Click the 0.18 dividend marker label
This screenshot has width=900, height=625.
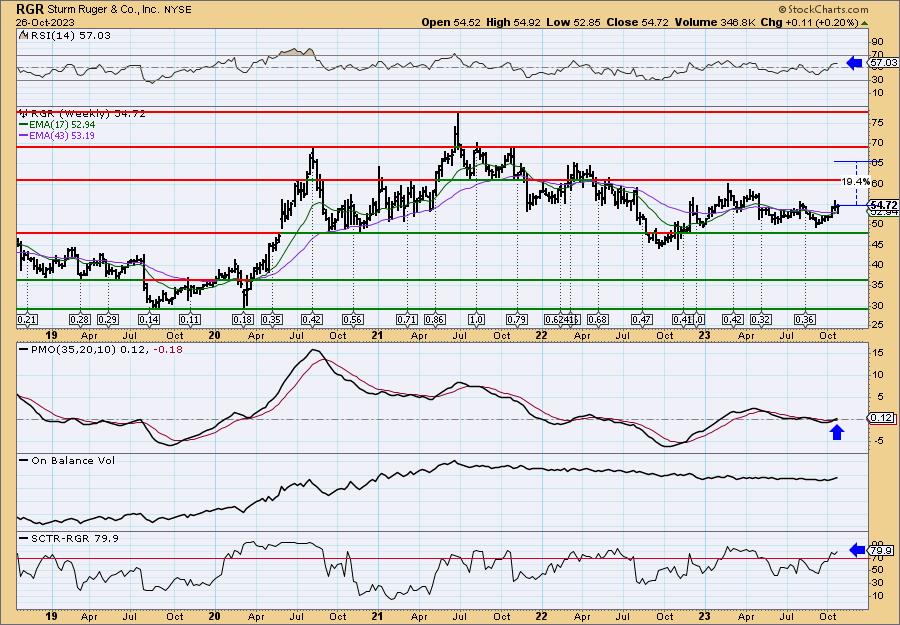pos(243,319)
